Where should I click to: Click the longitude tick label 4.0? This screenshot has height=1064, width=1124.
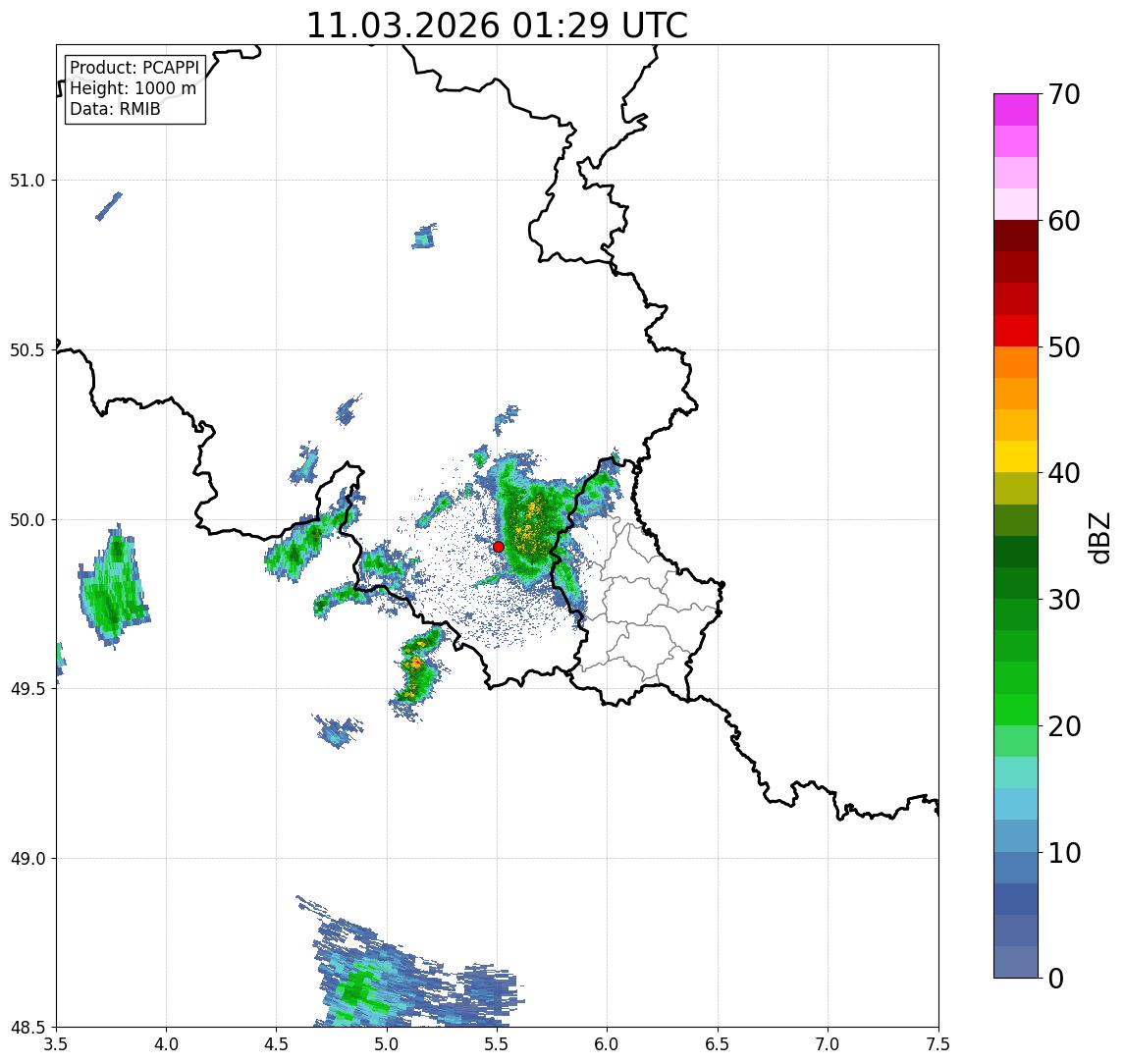click(166, 1044)
